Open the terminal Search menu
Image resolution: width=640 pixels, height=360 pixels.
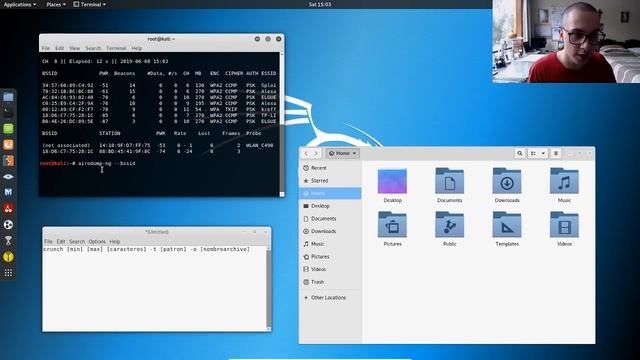pyautogui.click(x=93, y=48)
